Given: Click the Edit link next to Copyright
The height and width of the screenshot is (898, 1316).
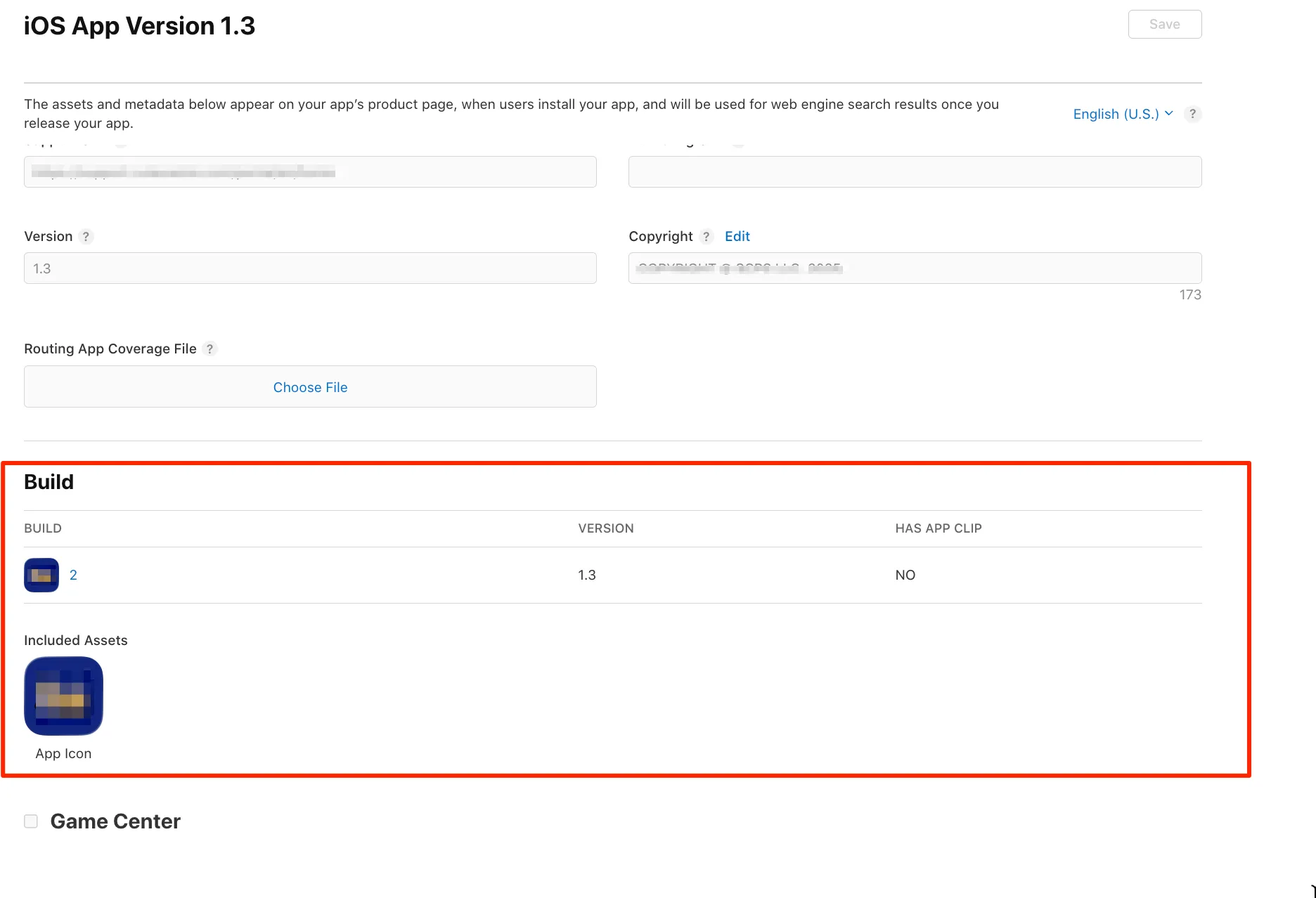Looking at the screenshot, I should 737,237.
